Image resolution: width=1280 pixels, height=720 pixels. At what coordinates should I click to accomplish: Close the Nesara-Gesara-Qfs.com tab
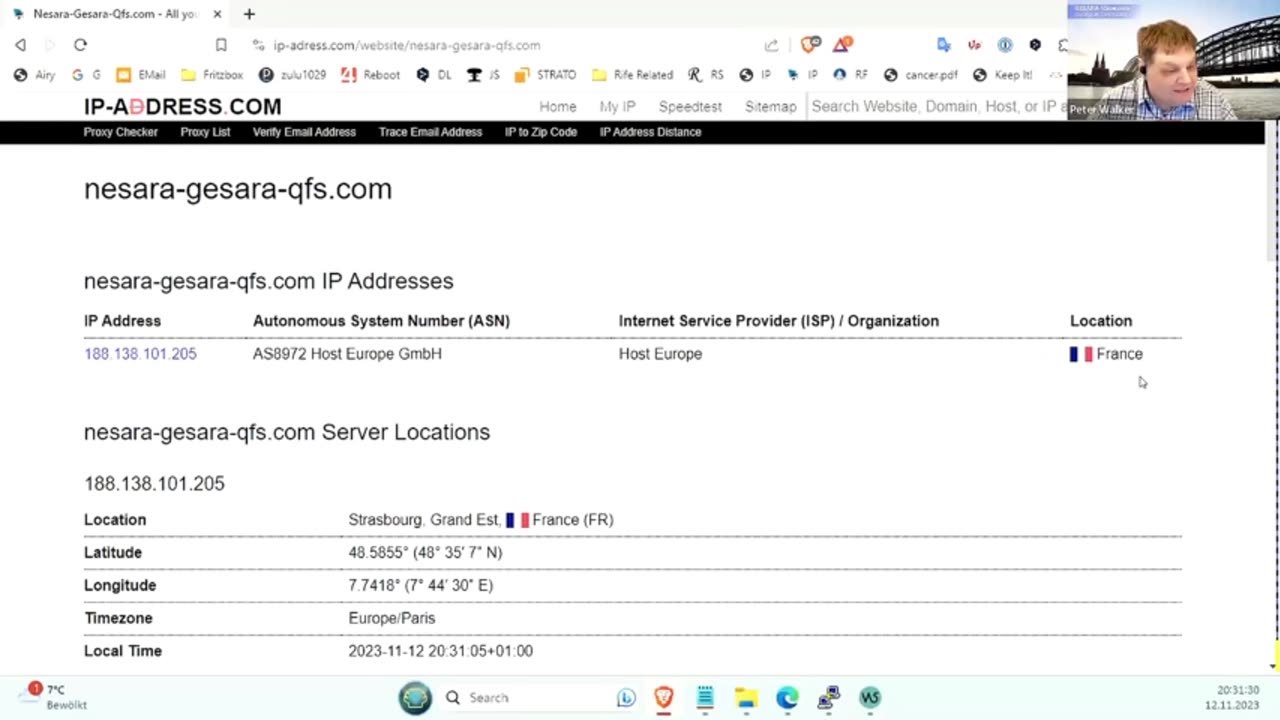217,14
